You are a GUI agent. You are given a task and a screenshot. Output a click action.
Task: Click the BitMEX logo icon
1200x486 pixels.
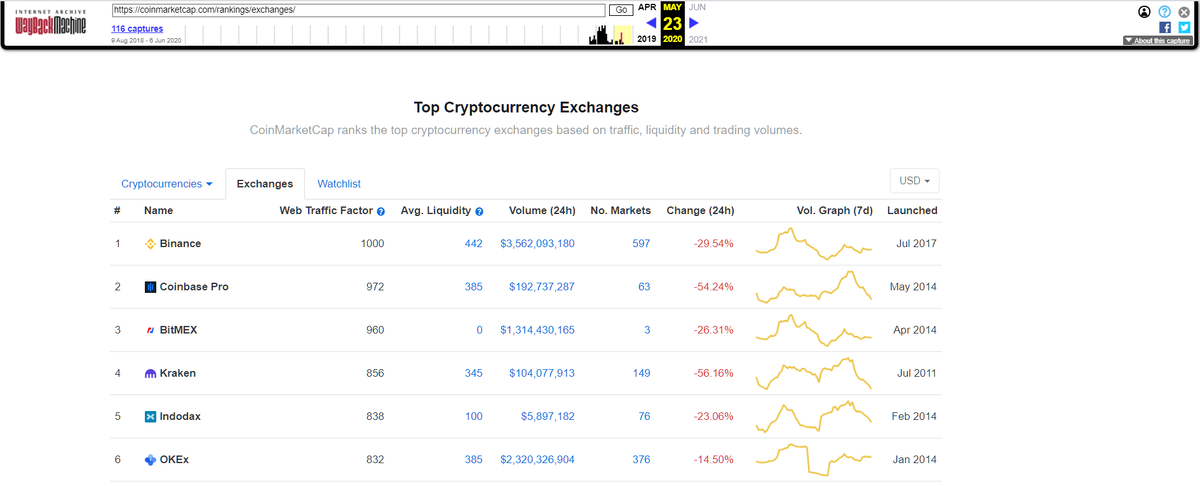click(x=150, y=330)
